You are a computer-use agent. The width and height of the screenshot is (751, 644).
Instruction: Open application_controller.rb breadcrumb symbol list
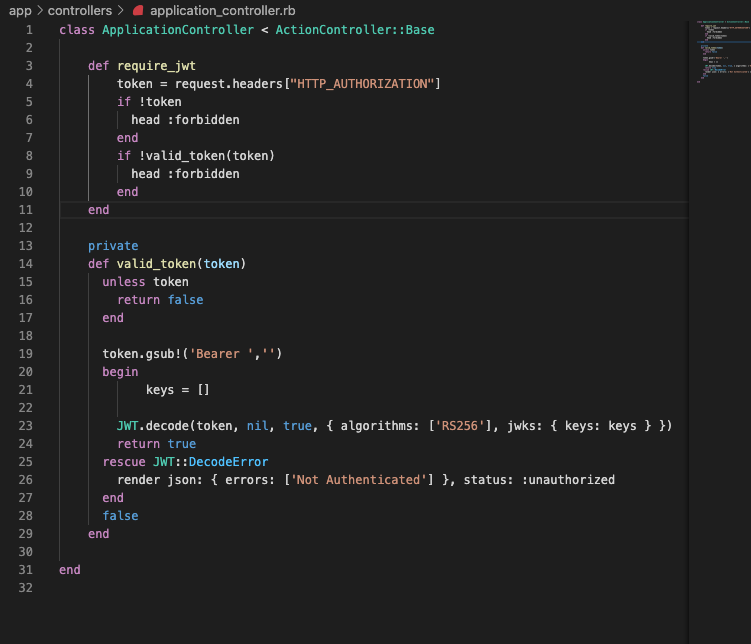click(x=219, y=10)
